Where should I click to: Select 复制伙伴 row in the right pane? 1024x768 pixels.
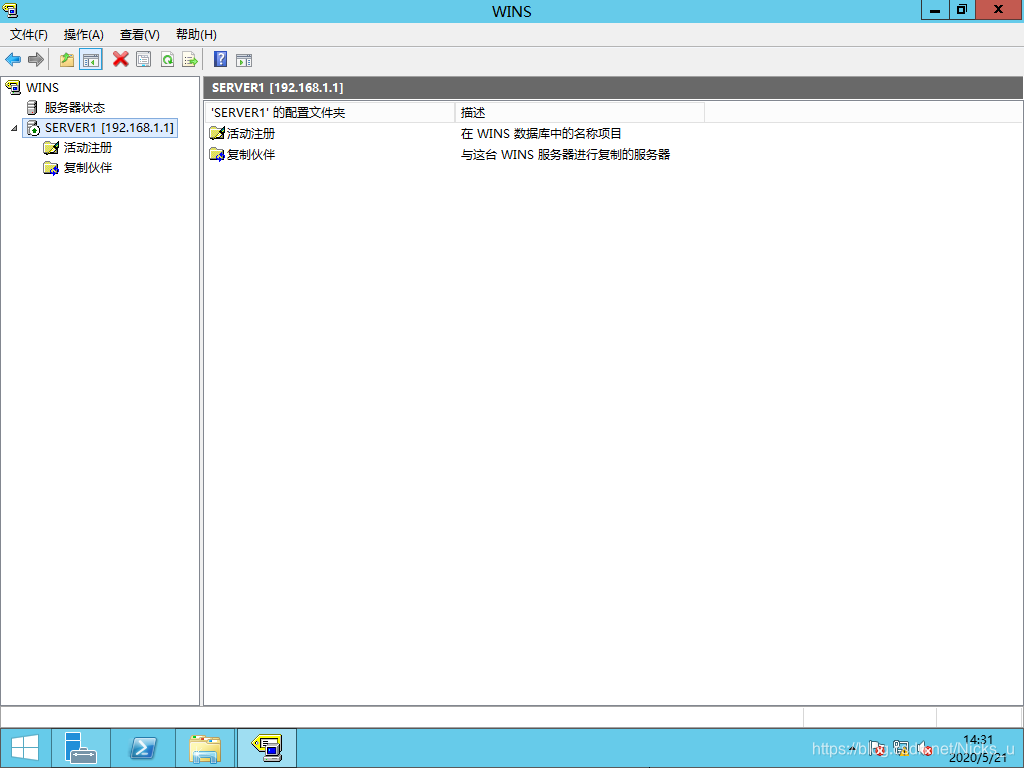pos(251,155)
